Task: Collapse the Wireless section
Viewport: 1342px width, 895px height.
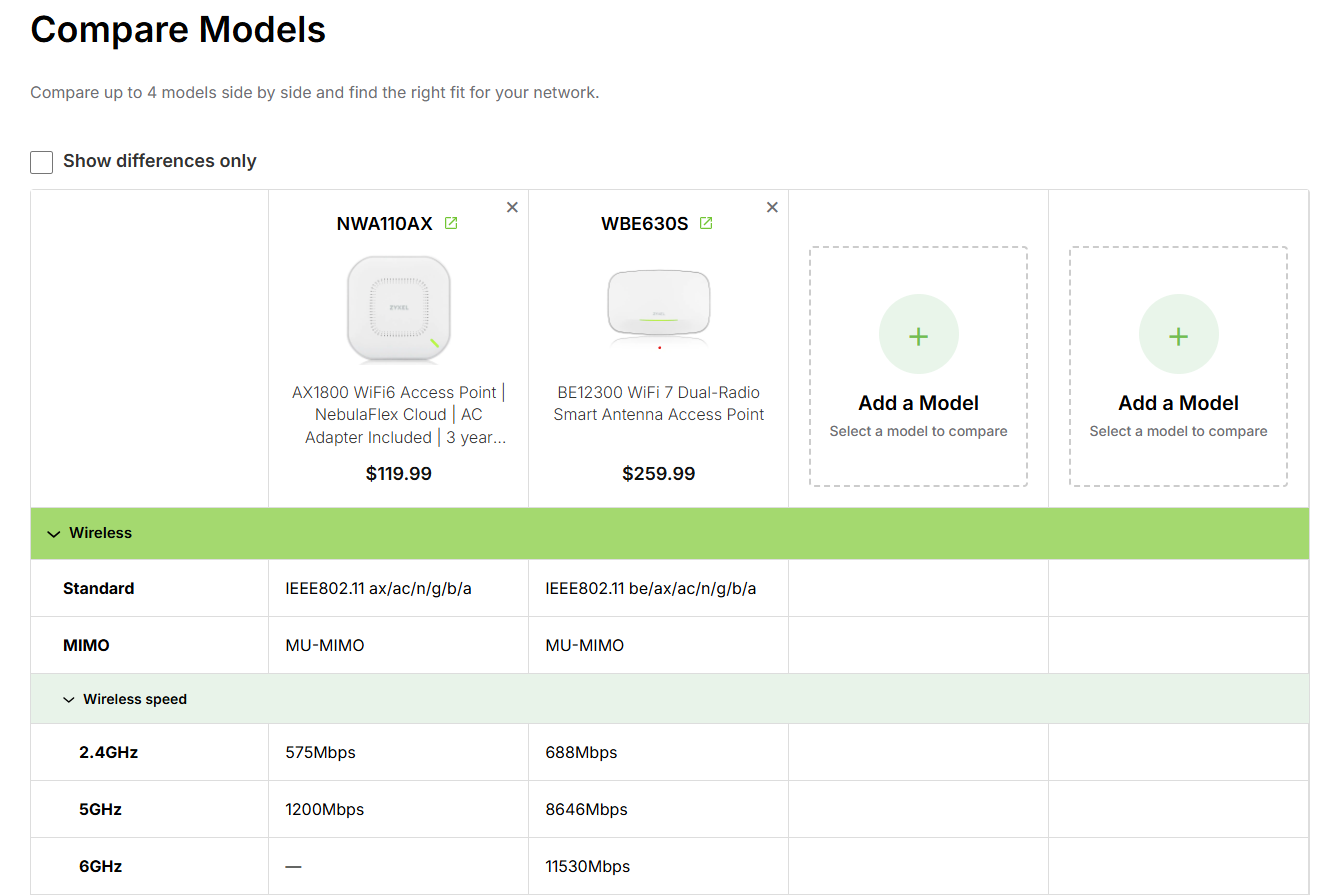Action: [x=54, y=534]
